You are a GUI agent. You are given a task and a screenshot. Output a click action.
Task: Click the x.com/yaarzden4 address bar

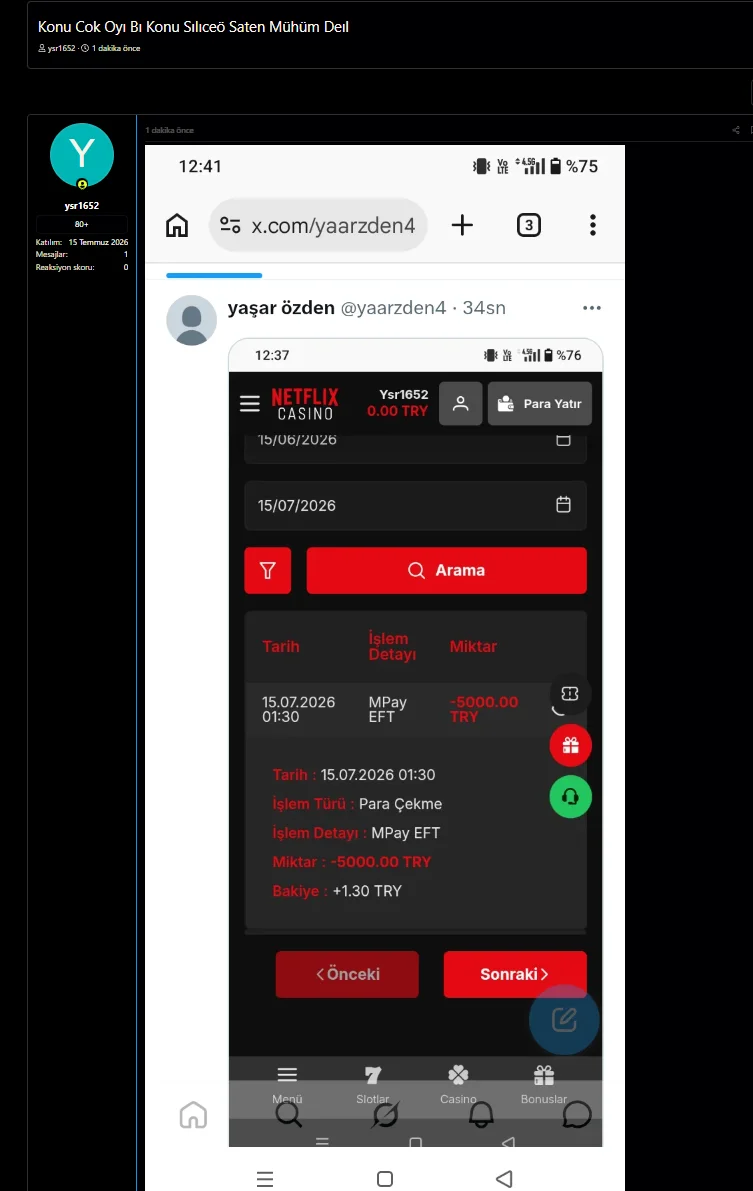(x=318, y=225)
